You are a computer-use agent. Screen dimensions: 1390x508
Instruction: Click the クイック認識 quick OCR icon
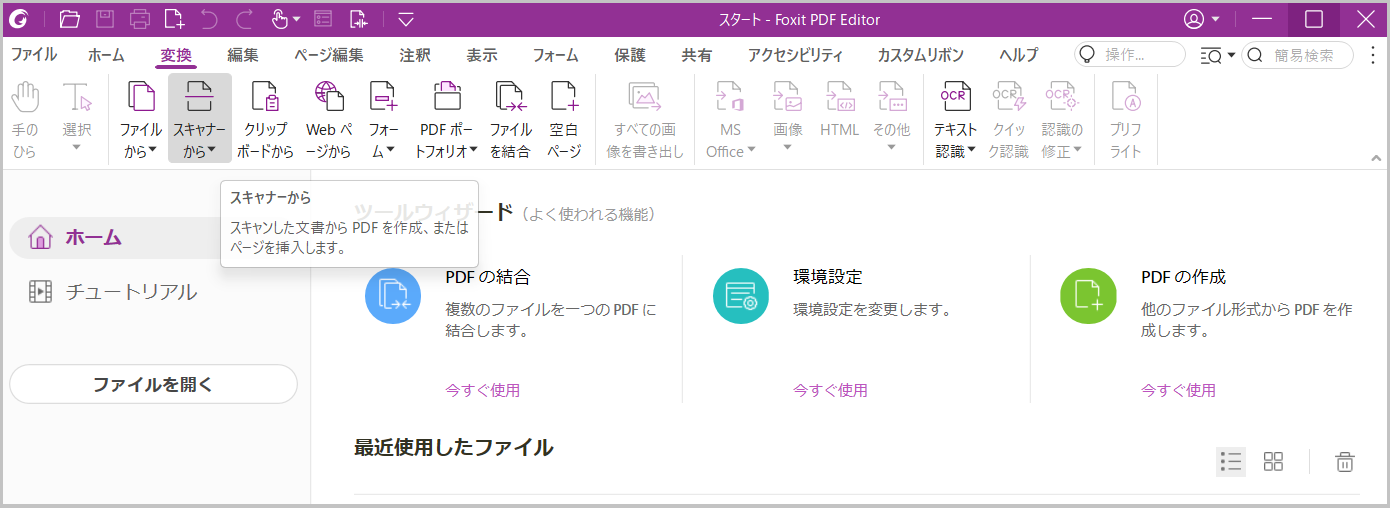[1009, 97]
